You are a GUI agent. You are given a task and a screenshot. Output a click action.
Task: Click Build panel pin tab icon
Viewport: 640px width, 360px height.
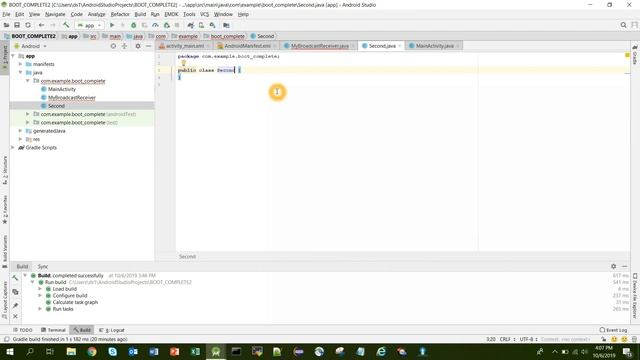(15, 305)
